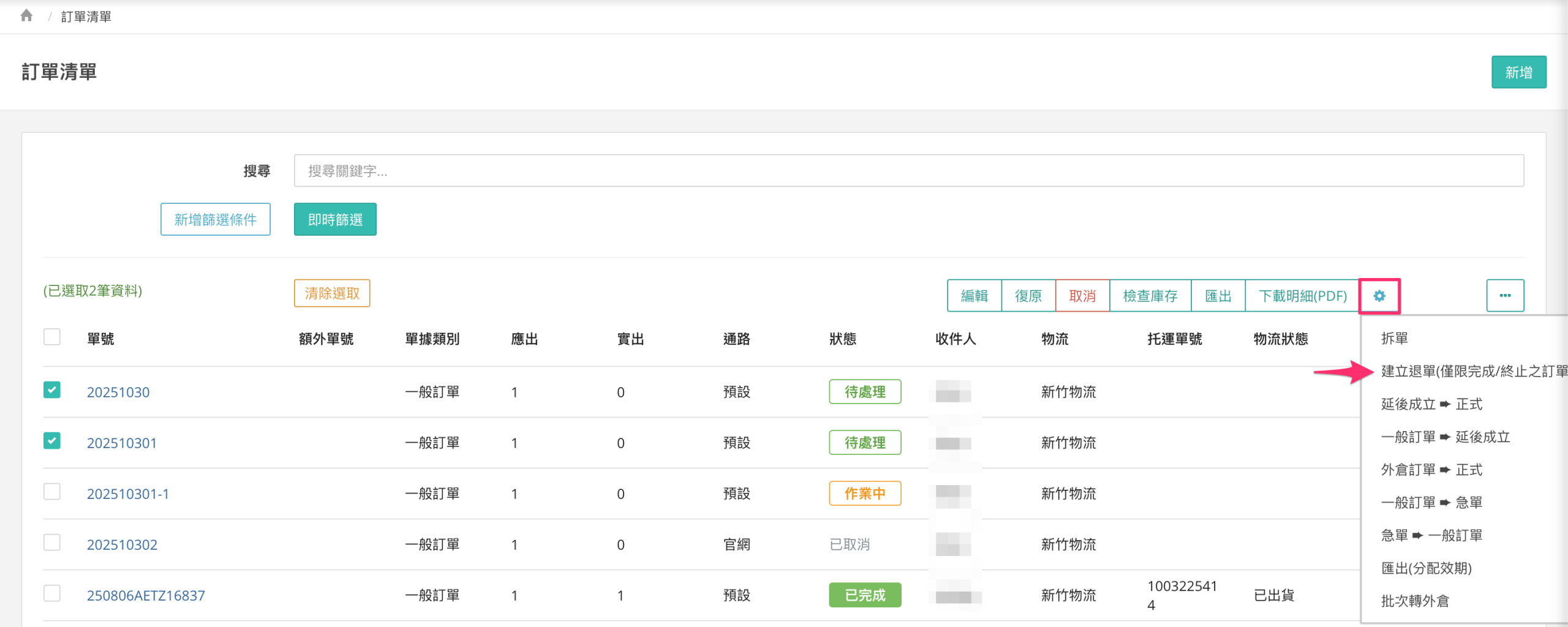
Task: Click the 新增 button
Action: [1518, 72]
